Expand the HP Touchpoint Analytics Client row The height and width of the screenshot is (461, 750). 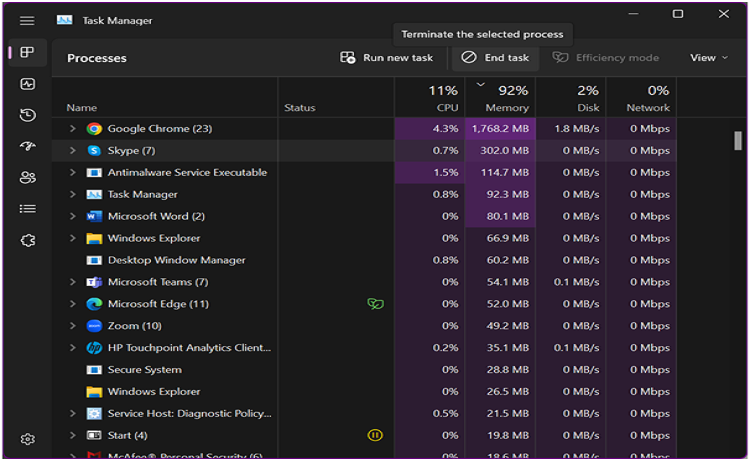(x=72, y=348)
